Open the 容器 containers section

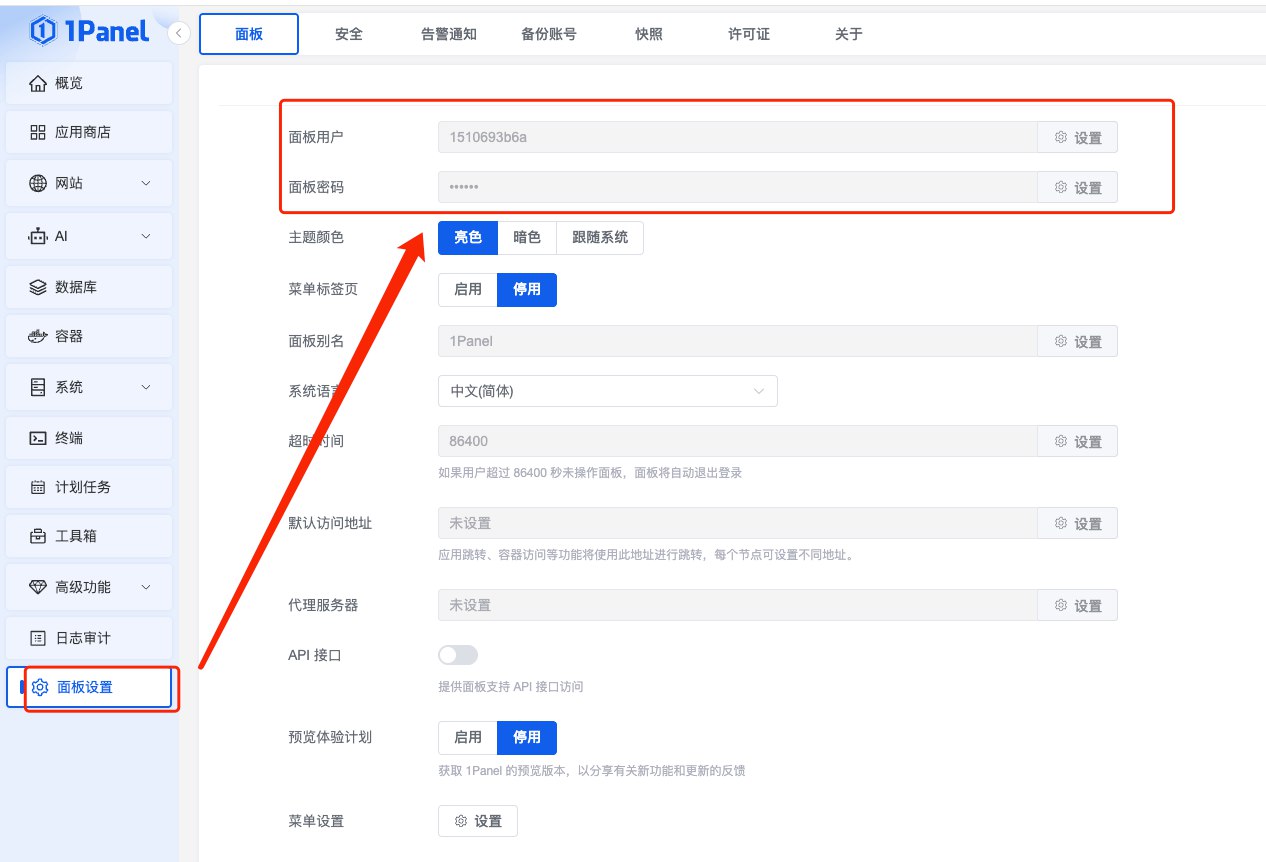click(88, 337)
